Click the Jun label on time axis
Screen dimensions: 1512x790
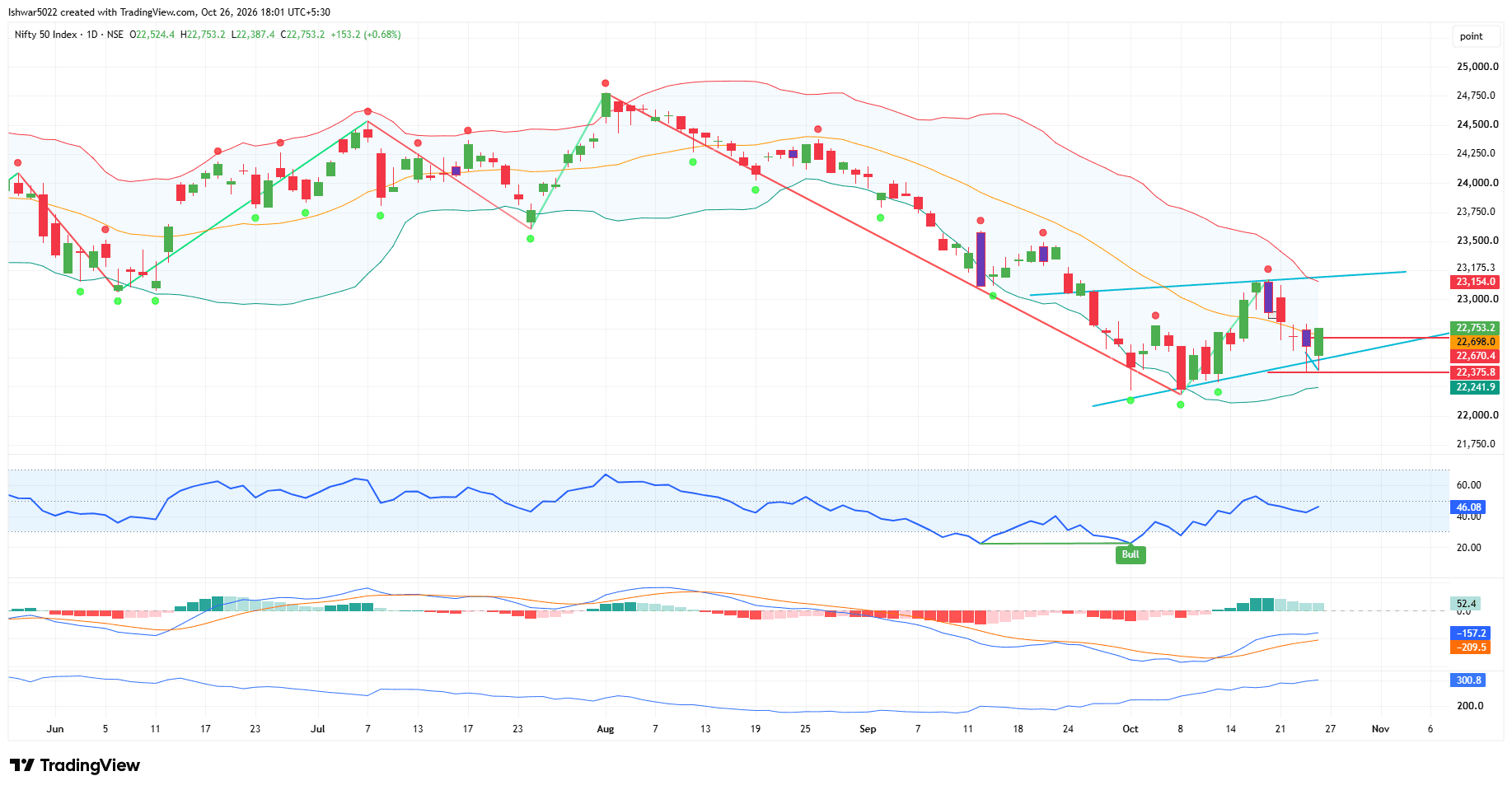coord(55,729)
